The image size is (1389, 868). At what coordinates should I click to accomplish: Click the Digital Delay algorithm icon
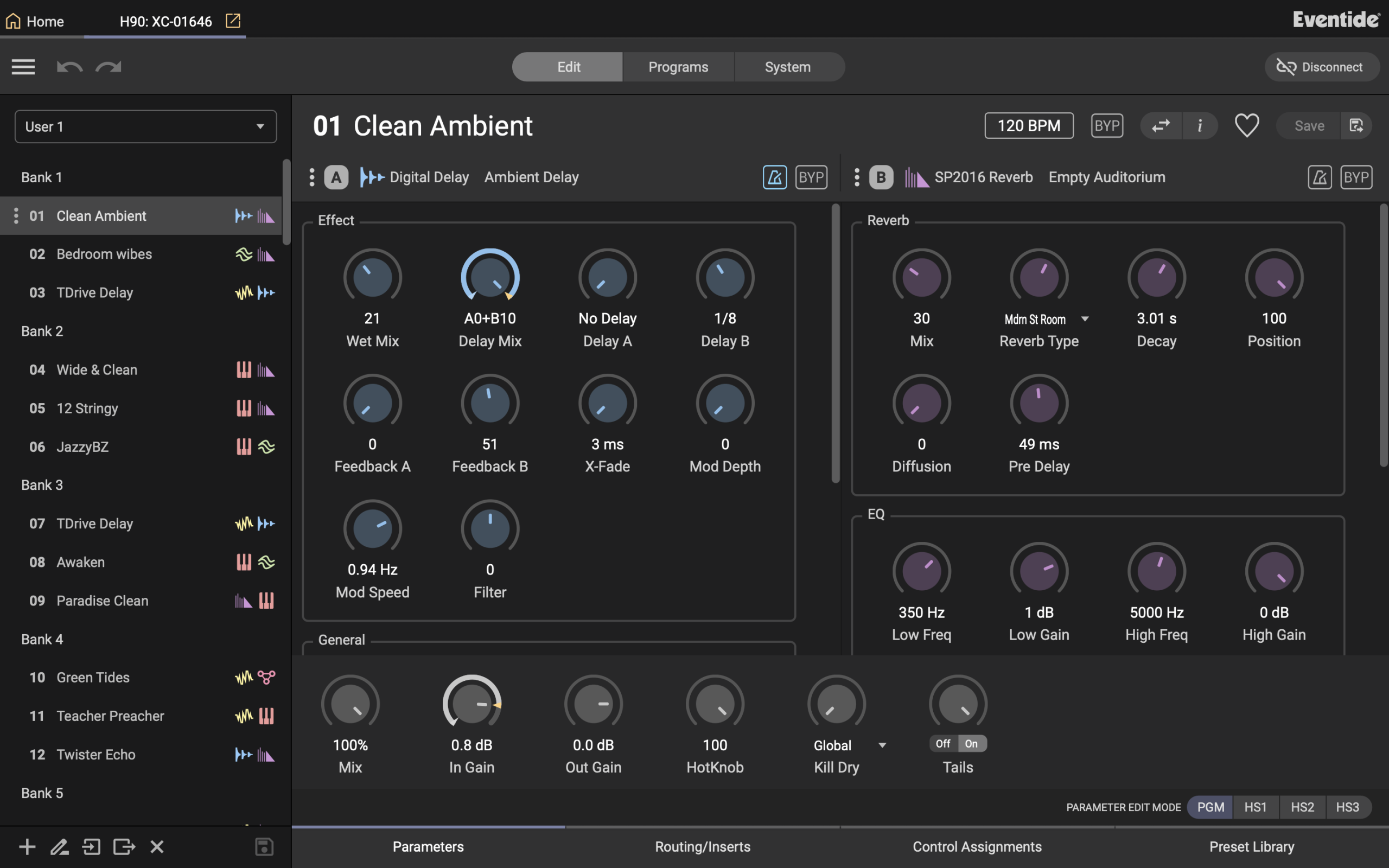[x=372, y=177]
